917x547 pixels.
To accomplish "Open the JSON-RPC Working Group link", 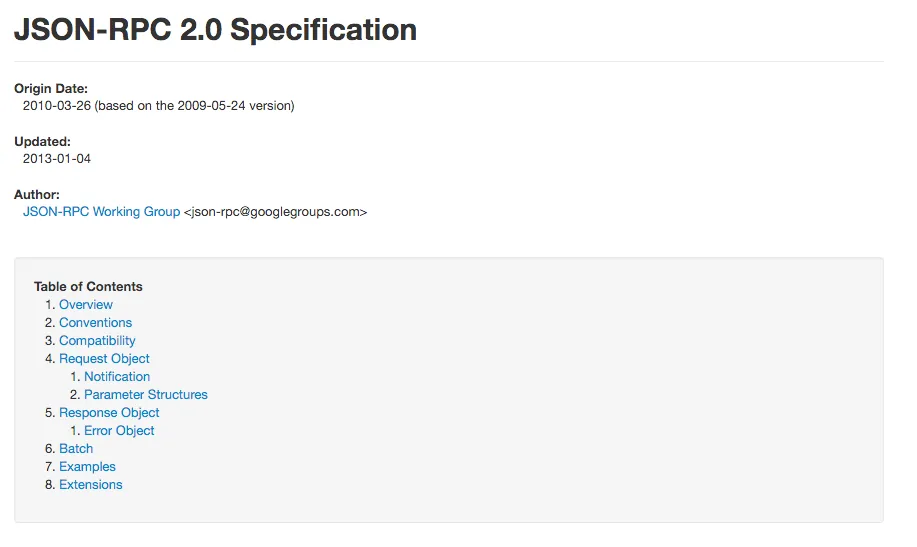I will [101, 212].
